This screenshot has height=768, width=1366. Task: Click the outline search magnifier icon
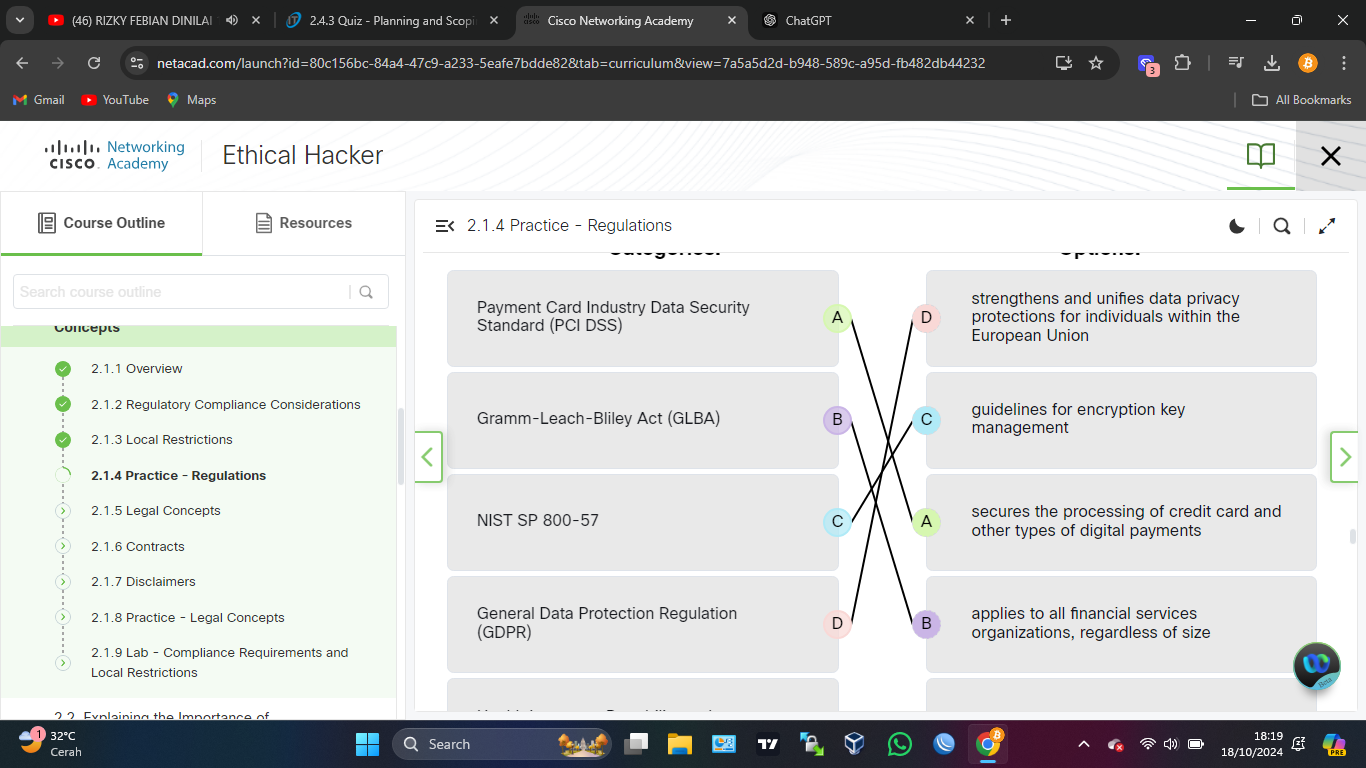coord(366,292)
